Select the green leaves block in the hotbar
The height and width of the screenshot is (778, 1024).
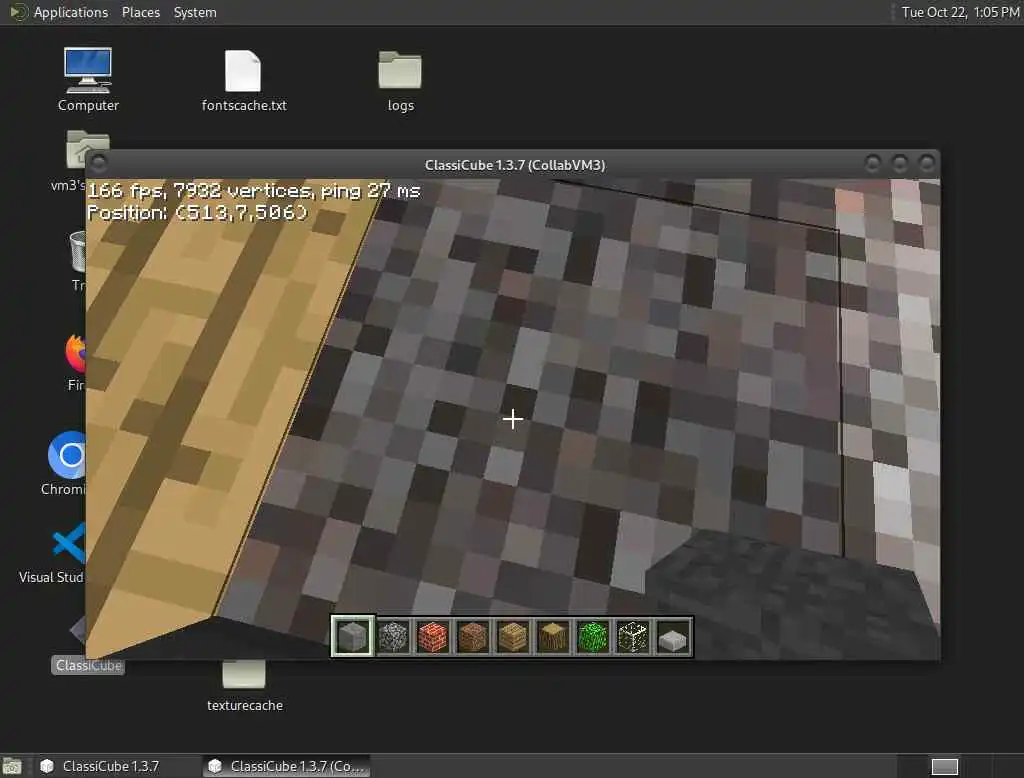tap(593, 636)
